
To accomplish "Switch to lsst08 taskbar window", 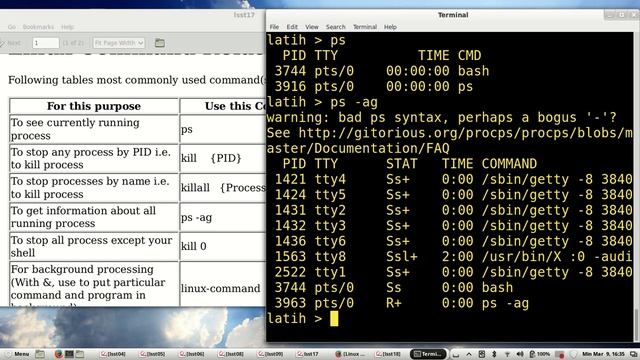I will (x=231, y=354).
